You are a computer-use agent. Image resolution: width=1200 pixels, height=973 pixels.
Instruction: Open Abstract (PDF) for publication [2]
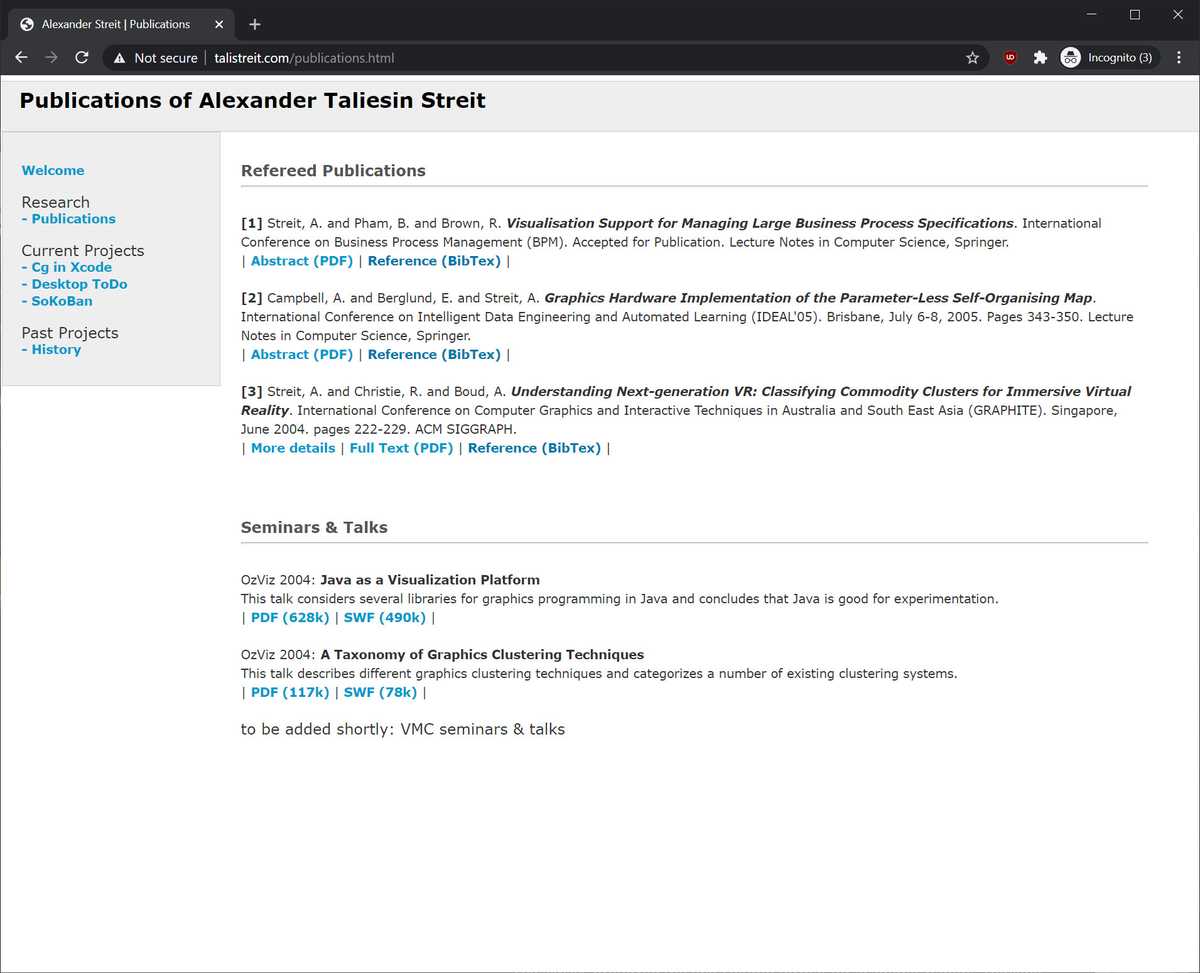pos(302,354)
